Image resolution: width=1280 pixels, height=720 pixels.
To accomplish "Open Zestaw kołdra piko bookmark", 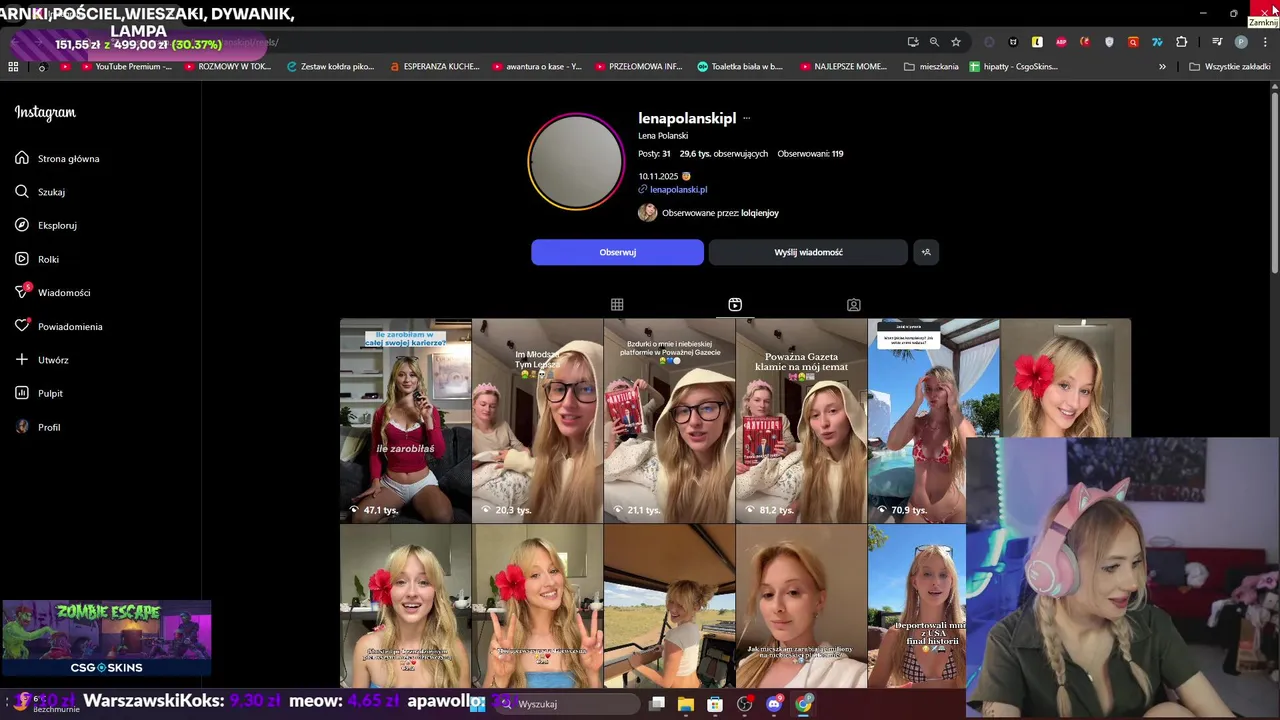I will pyautogui.click(x=330, y=67).
